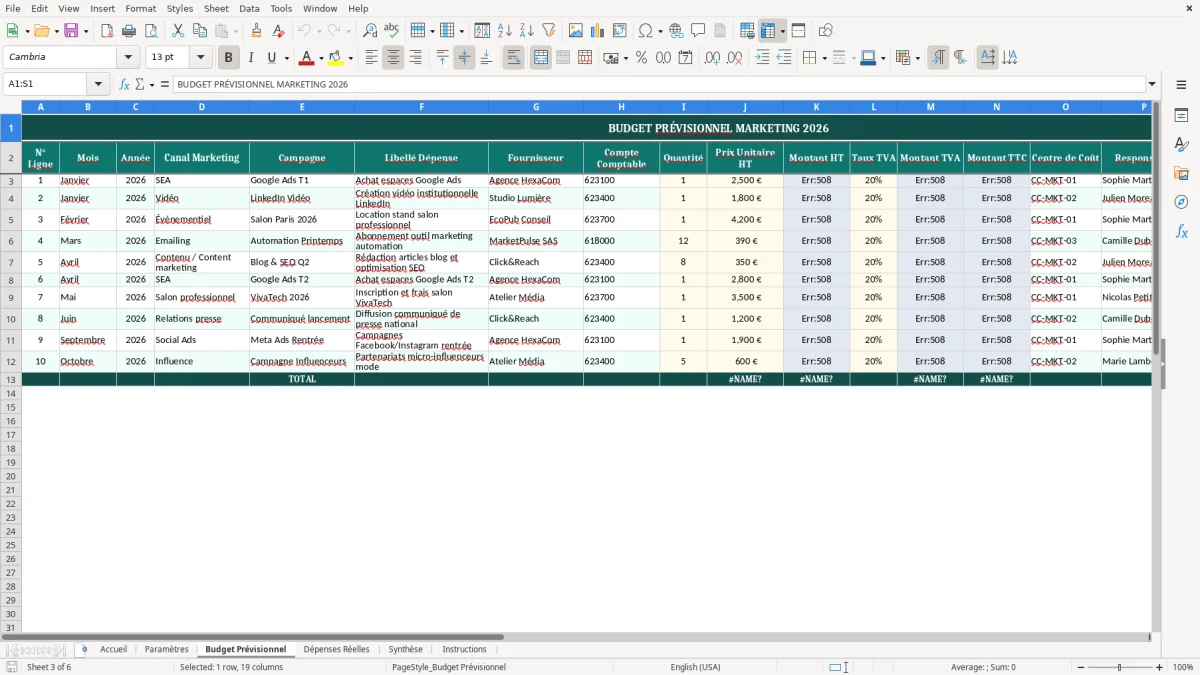Click the Add Decimal Place icon
Image resolution: width=1200 pixels, height=675 pixels.
tap(713, 58)
